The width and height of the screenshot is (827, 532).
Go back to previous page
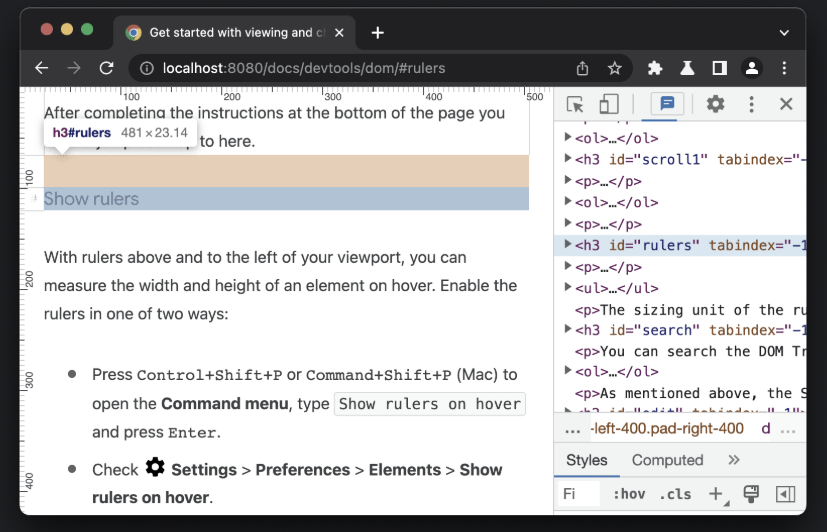42,68
